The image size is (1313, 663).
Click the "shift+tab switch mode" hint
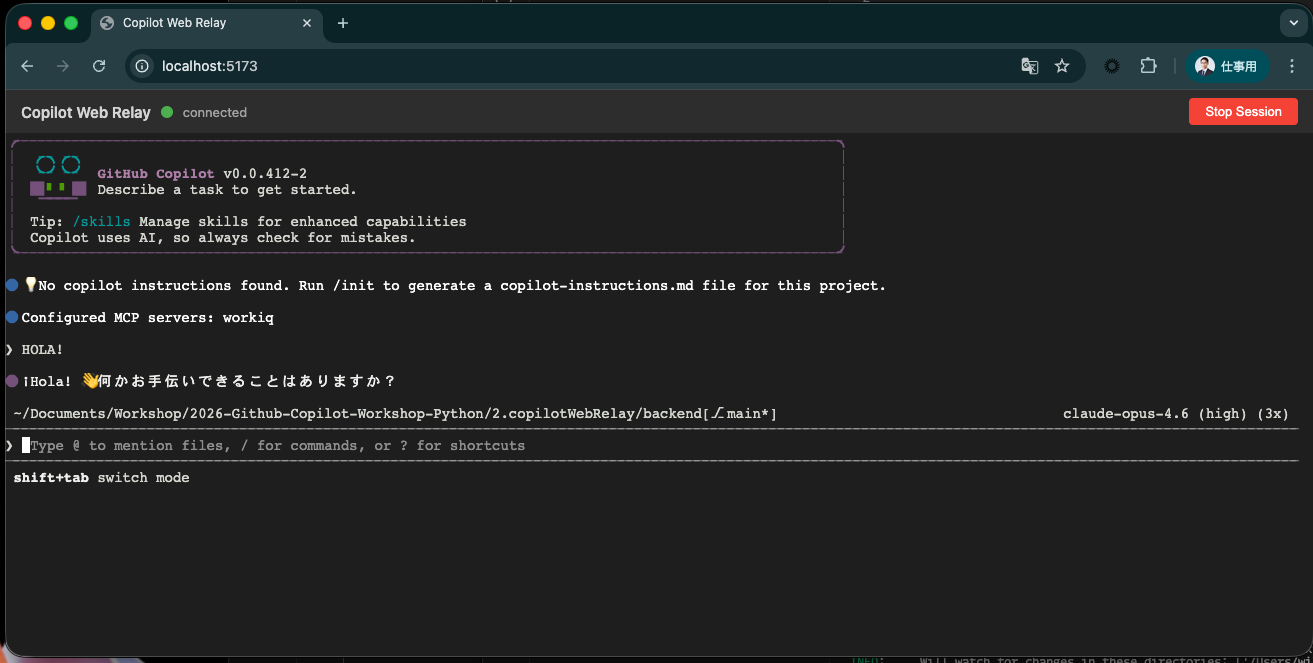[101, 478]
